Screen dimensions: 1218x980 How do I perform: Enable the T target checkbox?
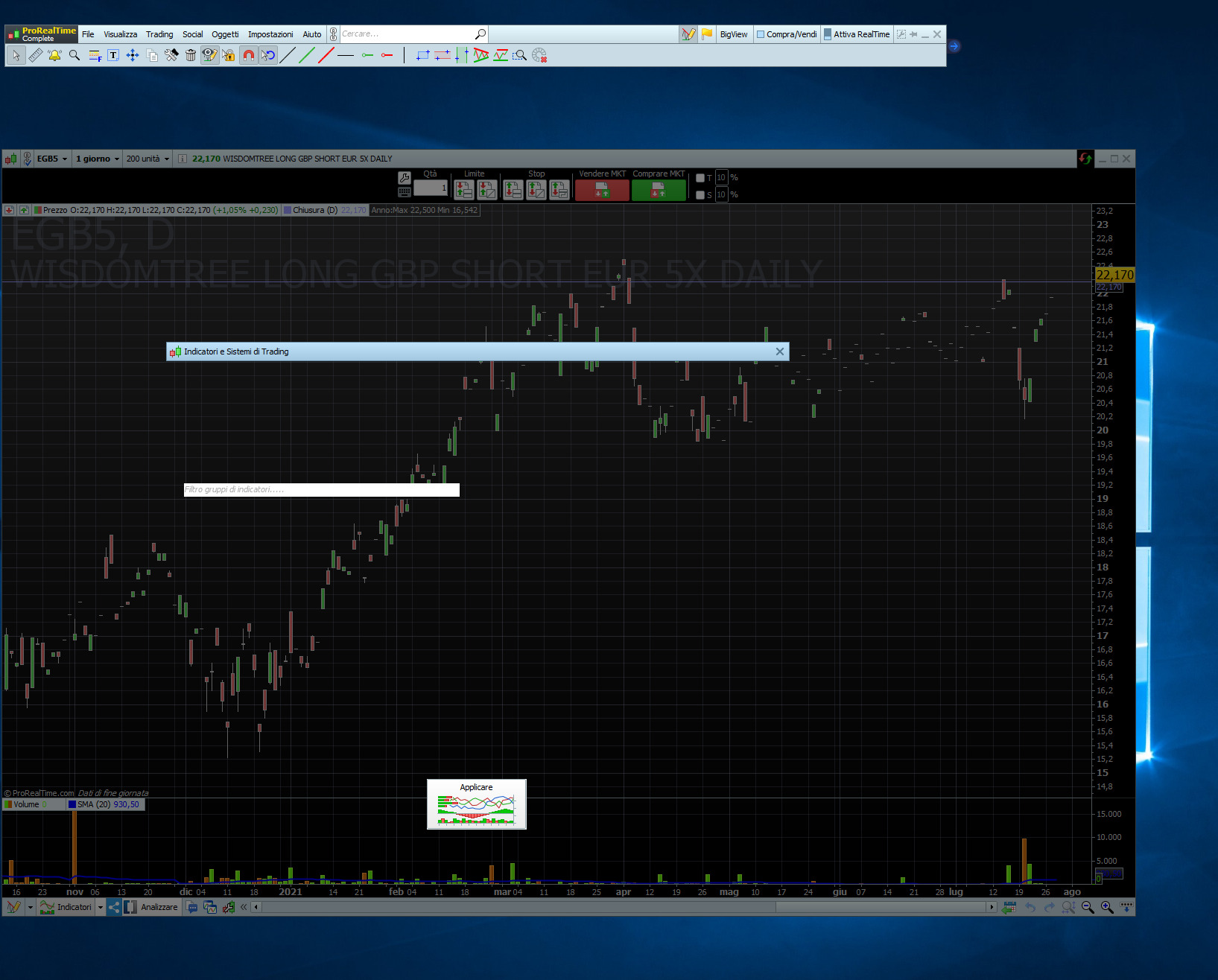click(x=700, y=178)
